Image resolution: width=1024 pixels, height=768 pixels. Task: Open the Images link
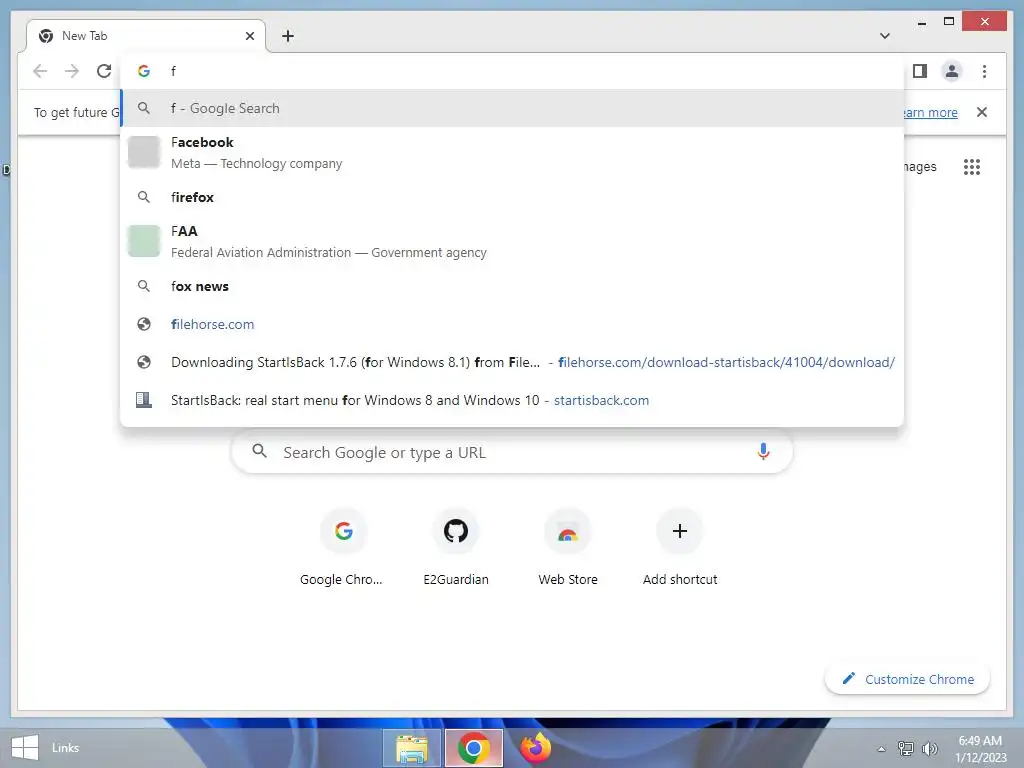point(920,167)
